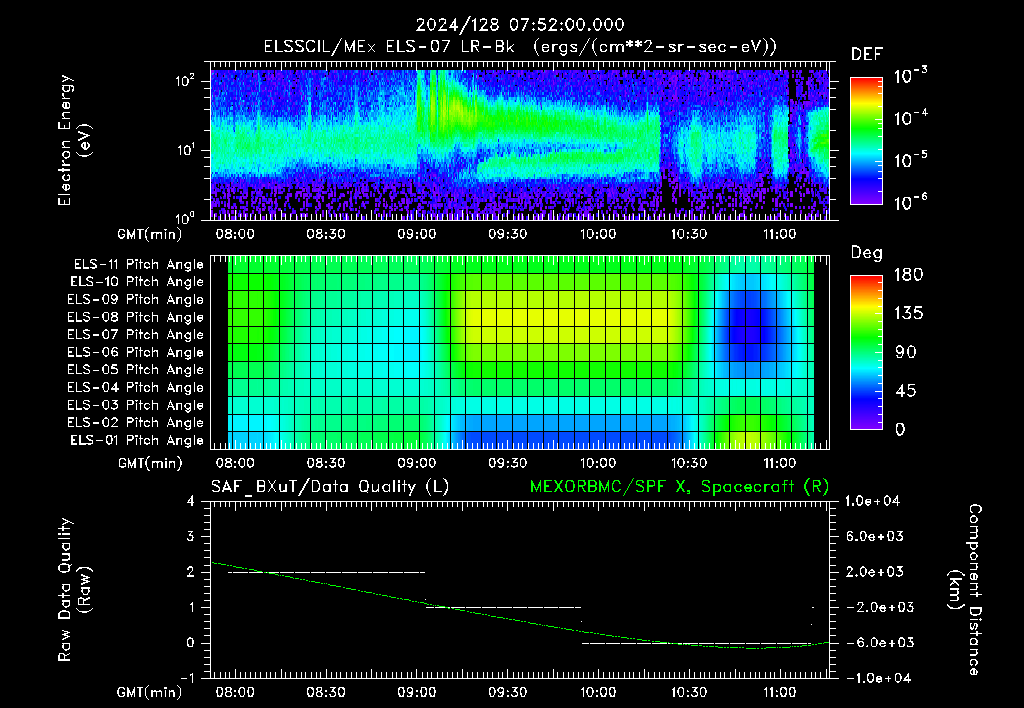Image resolution: width=1024 pixels, height=708 pixels.
Task: Select the Raw Data Quality (Raw) axis label
Action: 74,590
